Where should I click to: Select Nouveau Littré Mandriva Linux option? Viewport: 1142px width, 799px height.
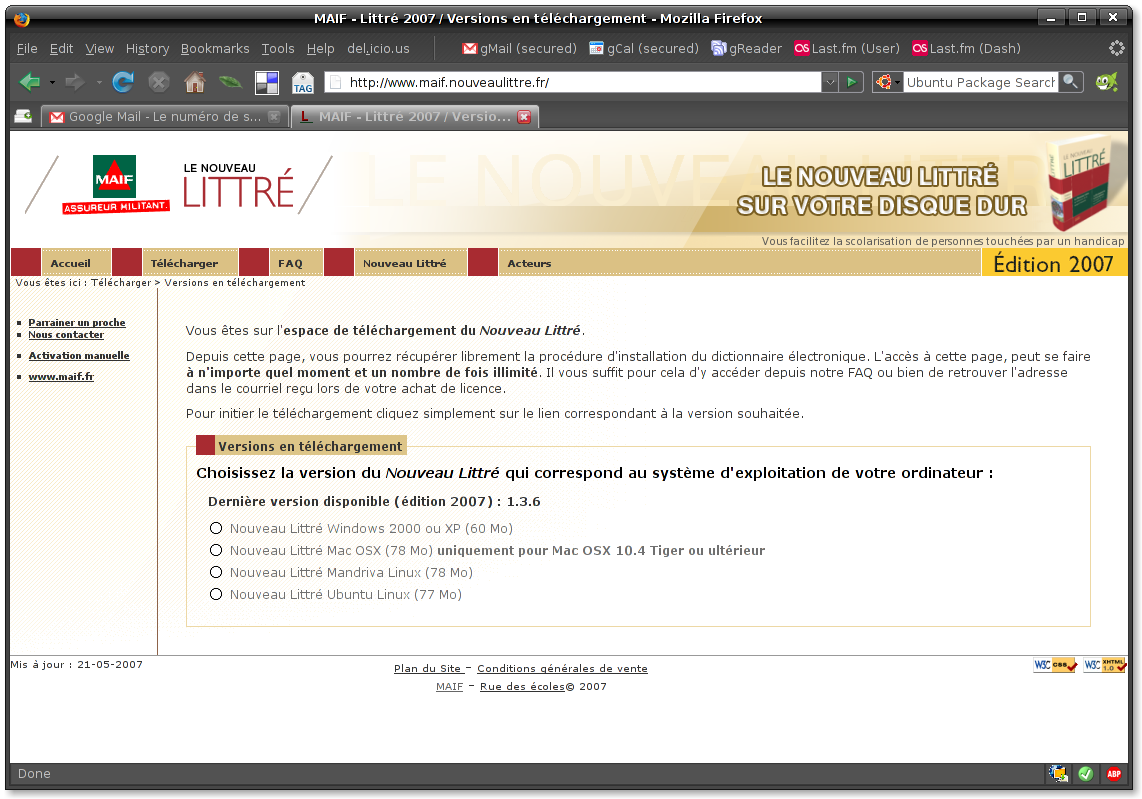point(216,572)
